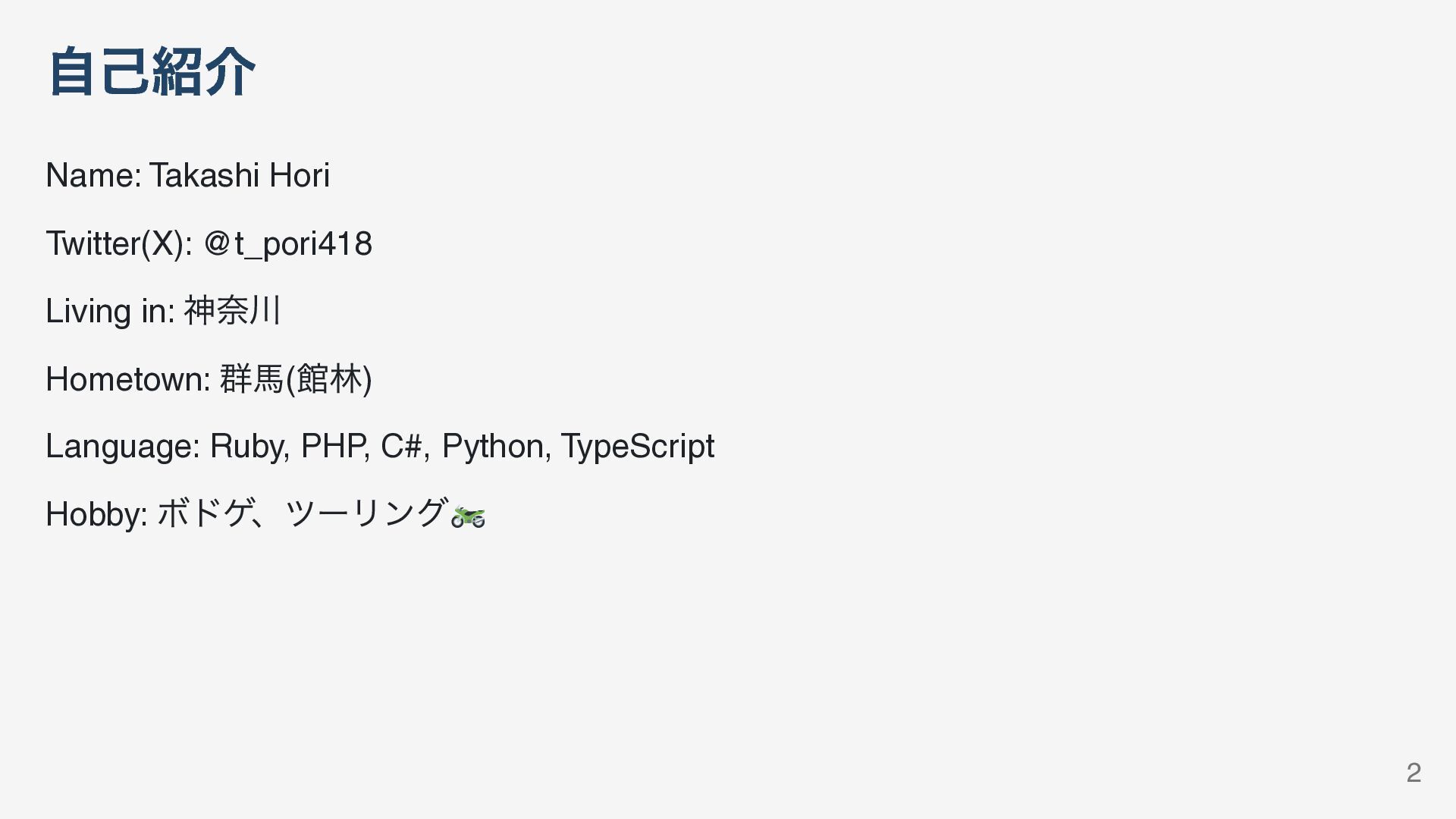Click the hobby text ボドゲ
Screen dimensions: 1456x819
coord(203,513)
